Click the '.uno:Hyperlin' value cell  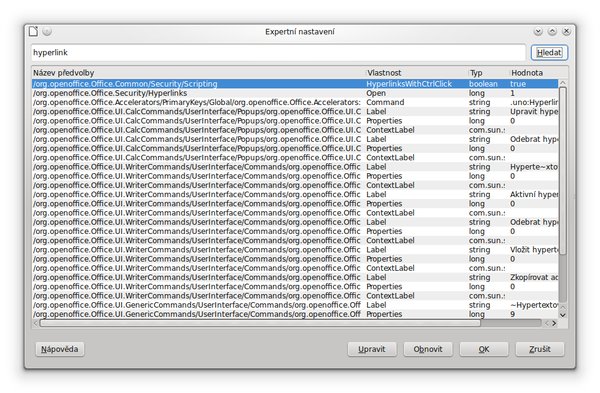[x=534, y=102]
